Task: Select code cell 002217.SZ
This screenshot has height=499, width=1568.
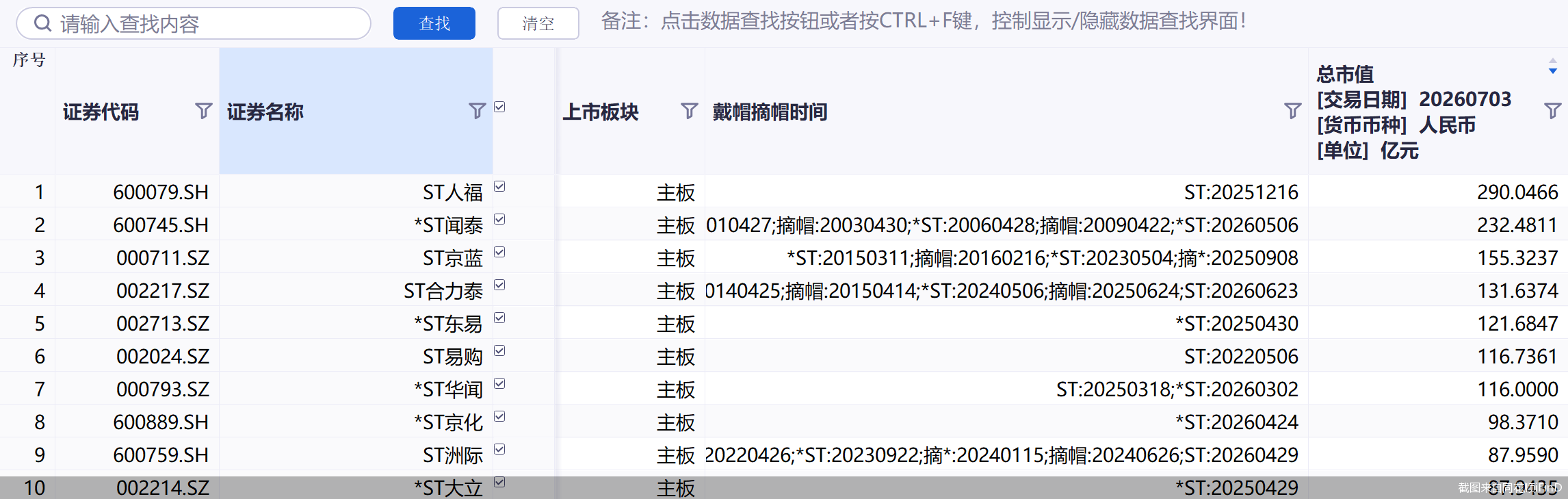Action: click(137, 290)
